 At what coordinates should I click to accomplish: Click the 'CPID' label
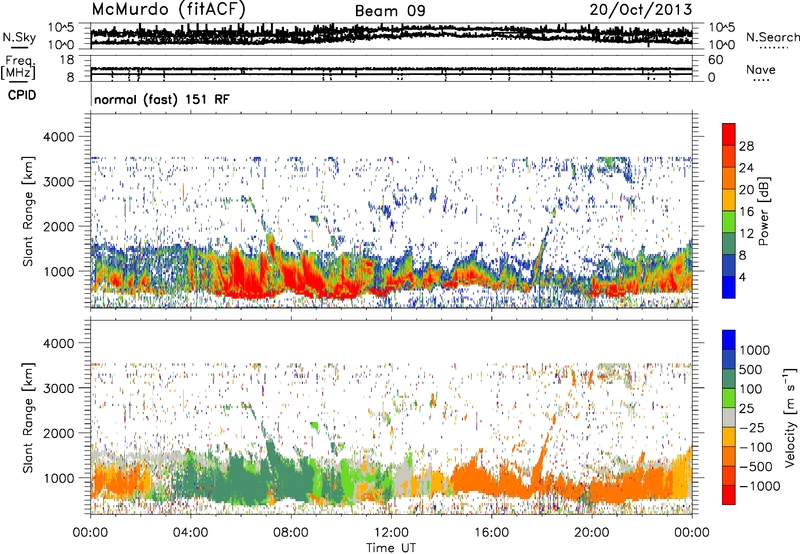(x=22, y=95)
